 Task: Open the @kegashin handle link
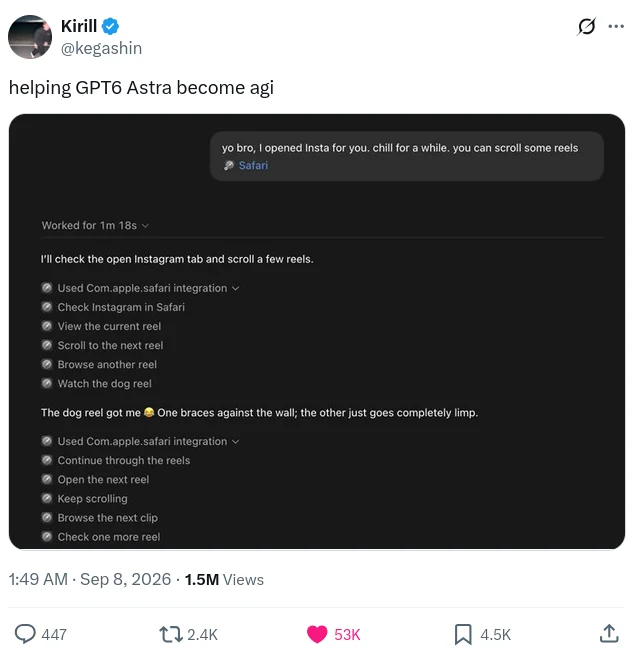point(101,48)
